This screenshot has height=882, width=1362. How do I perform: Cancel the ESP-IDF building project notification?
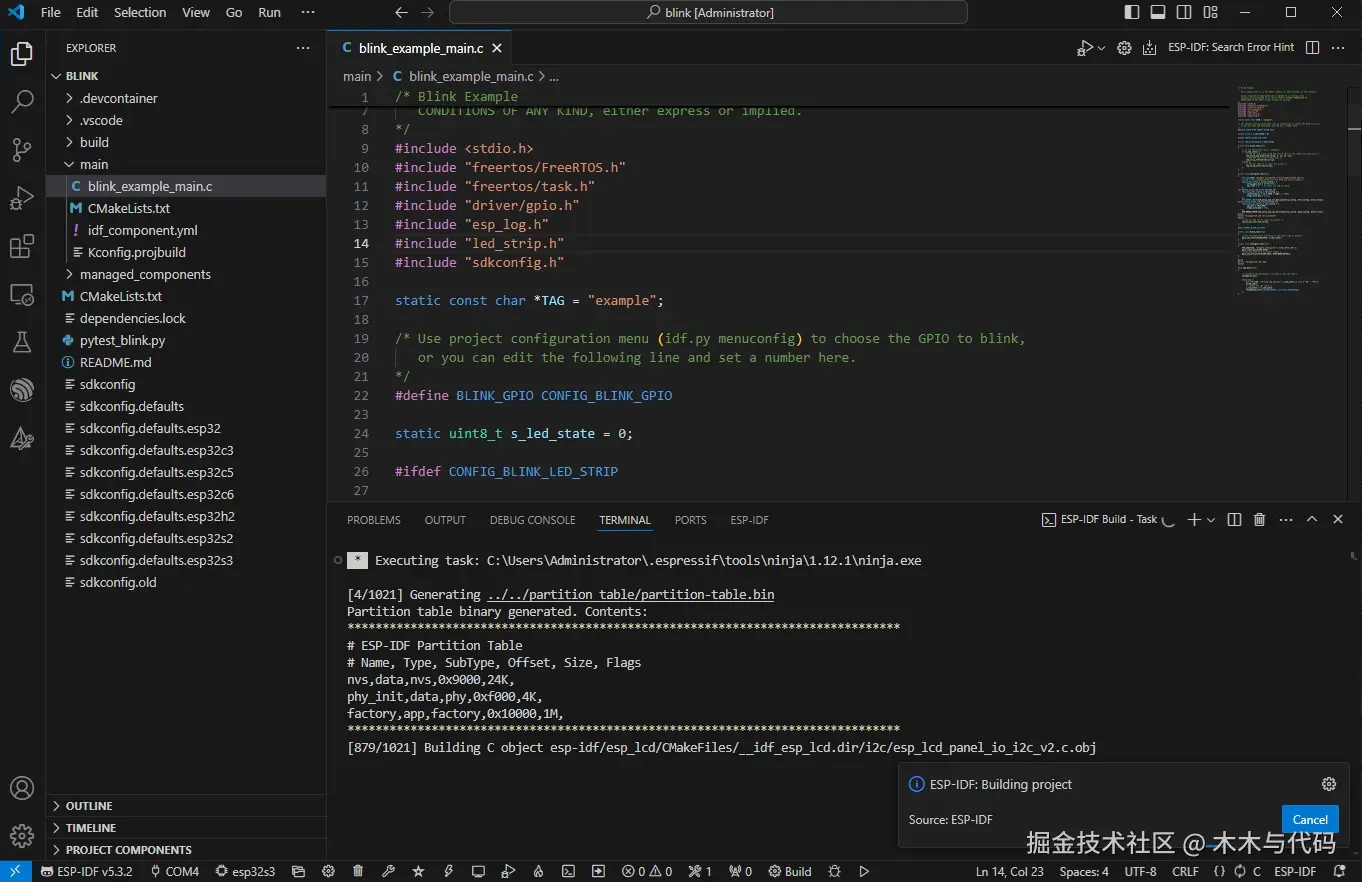coord(1309,819)
